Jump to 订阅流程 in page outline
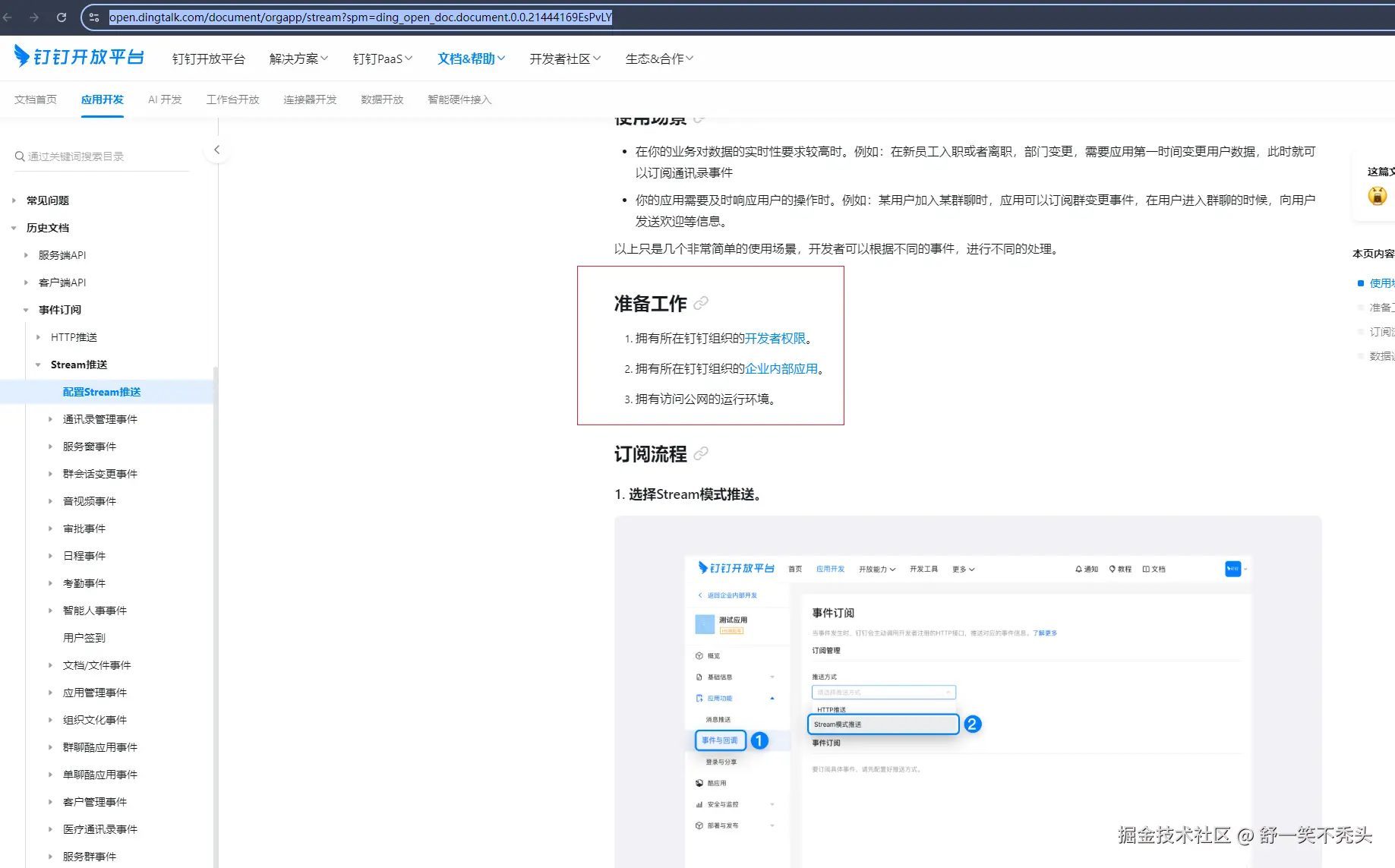This screenshot has width=1395, height=868. tap(1382, 332)
